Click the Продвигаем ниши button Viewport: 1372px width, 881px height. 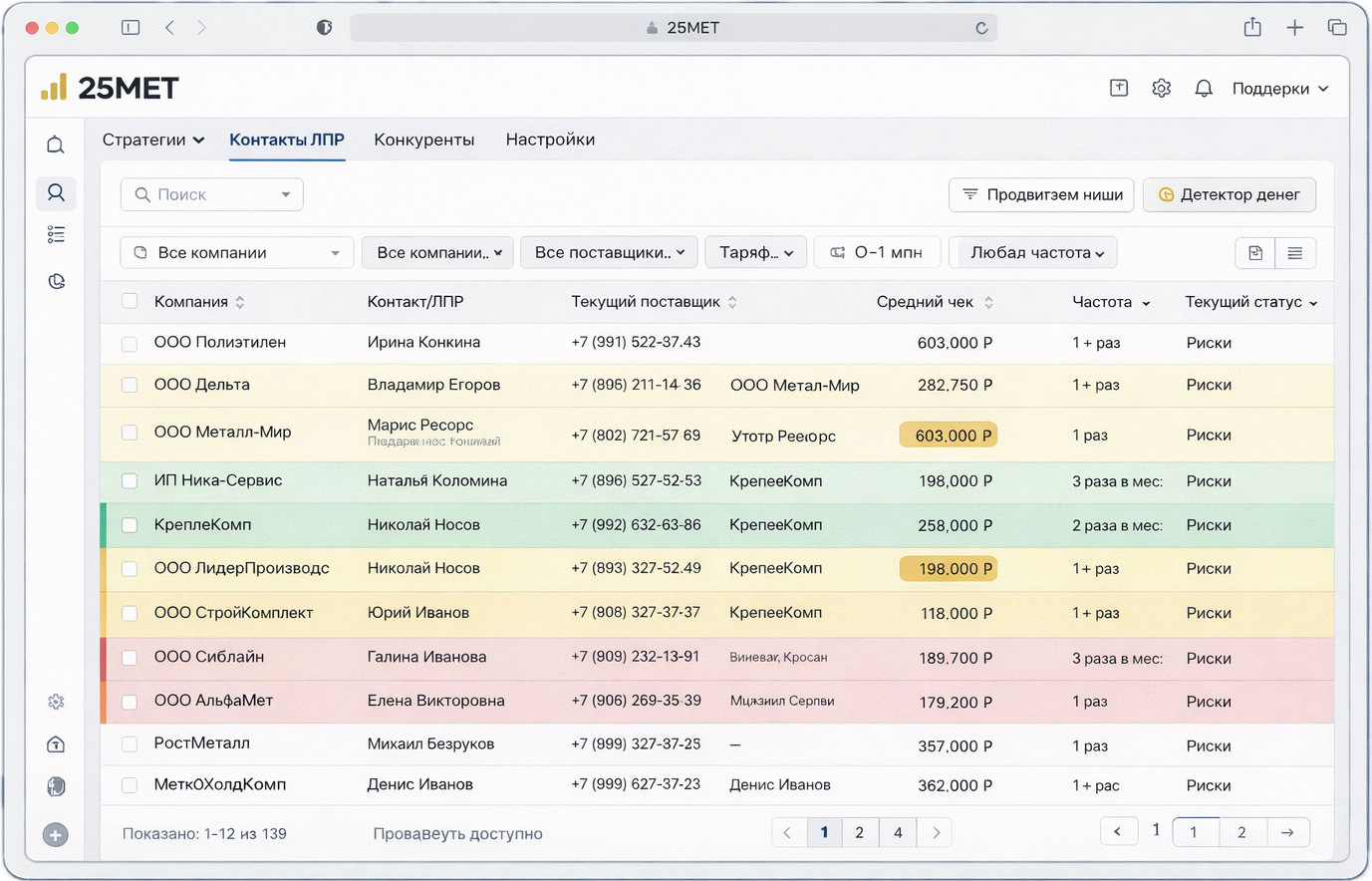[1041, 194]
